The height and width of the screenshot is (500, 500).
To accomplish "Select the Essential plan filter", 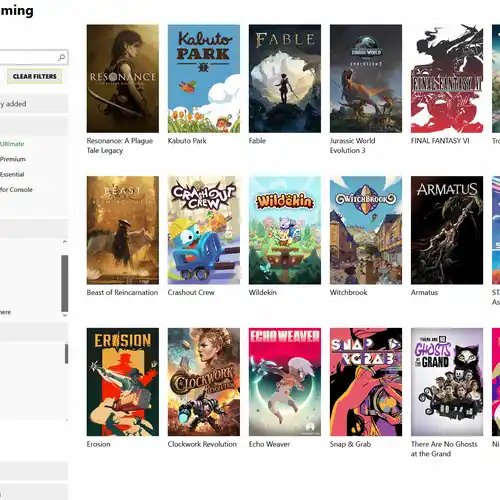I will pos(12,174).
